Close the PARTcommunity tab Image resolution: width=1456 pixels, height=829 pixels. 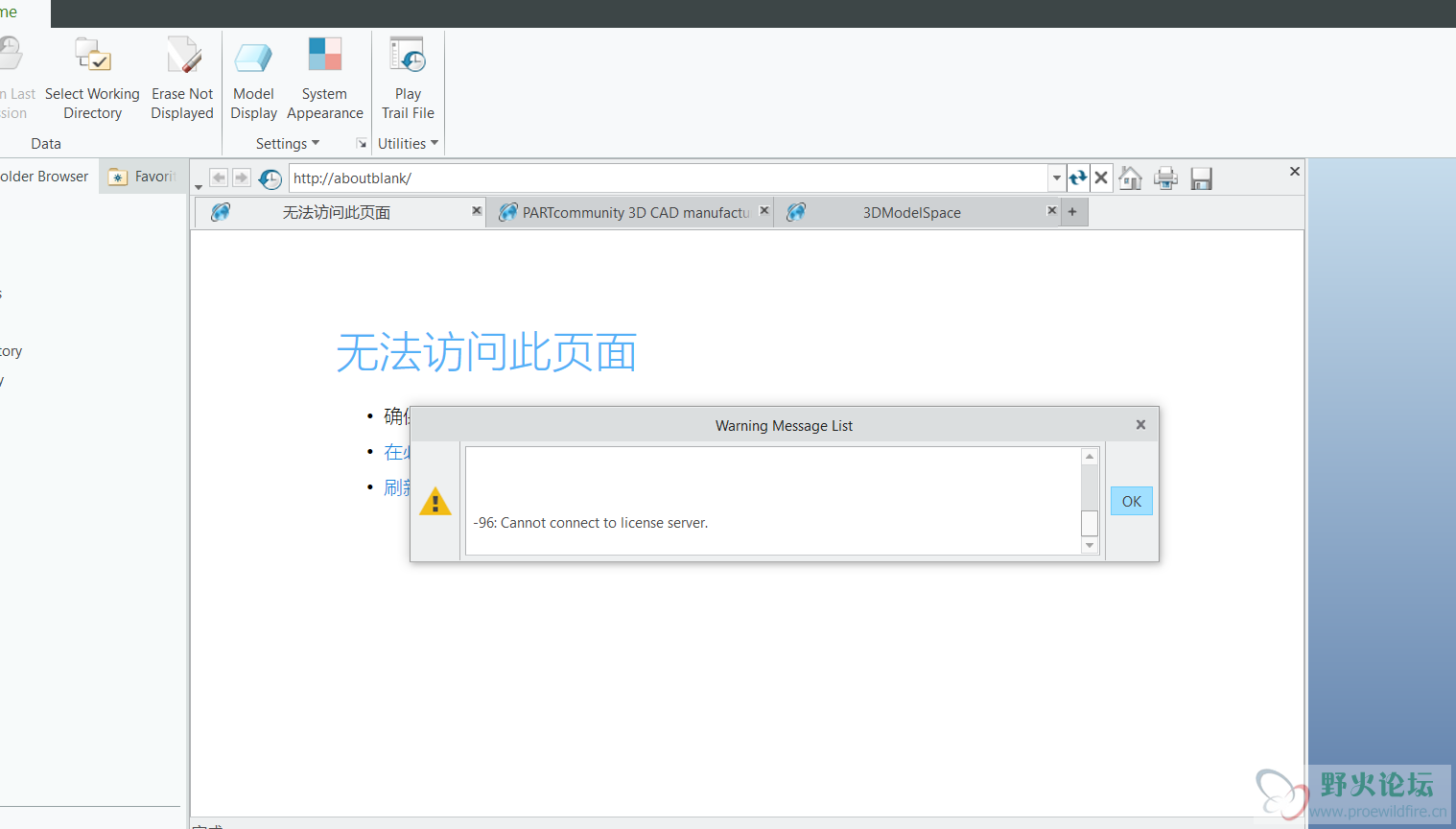pos(764,210)
